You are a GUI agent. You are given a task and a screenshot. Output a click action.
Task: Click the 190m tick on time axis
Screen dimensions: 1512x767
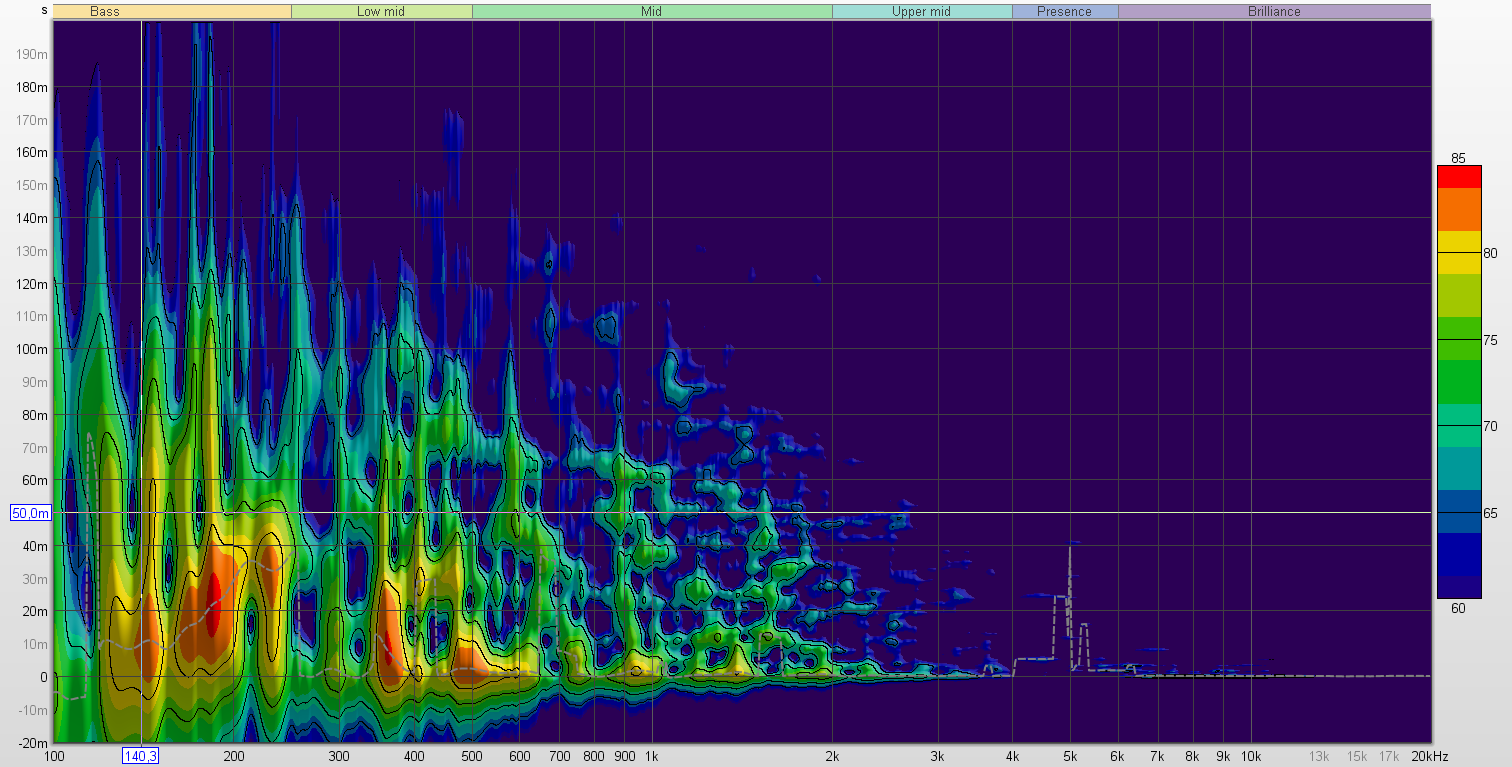tap(34, 54)
